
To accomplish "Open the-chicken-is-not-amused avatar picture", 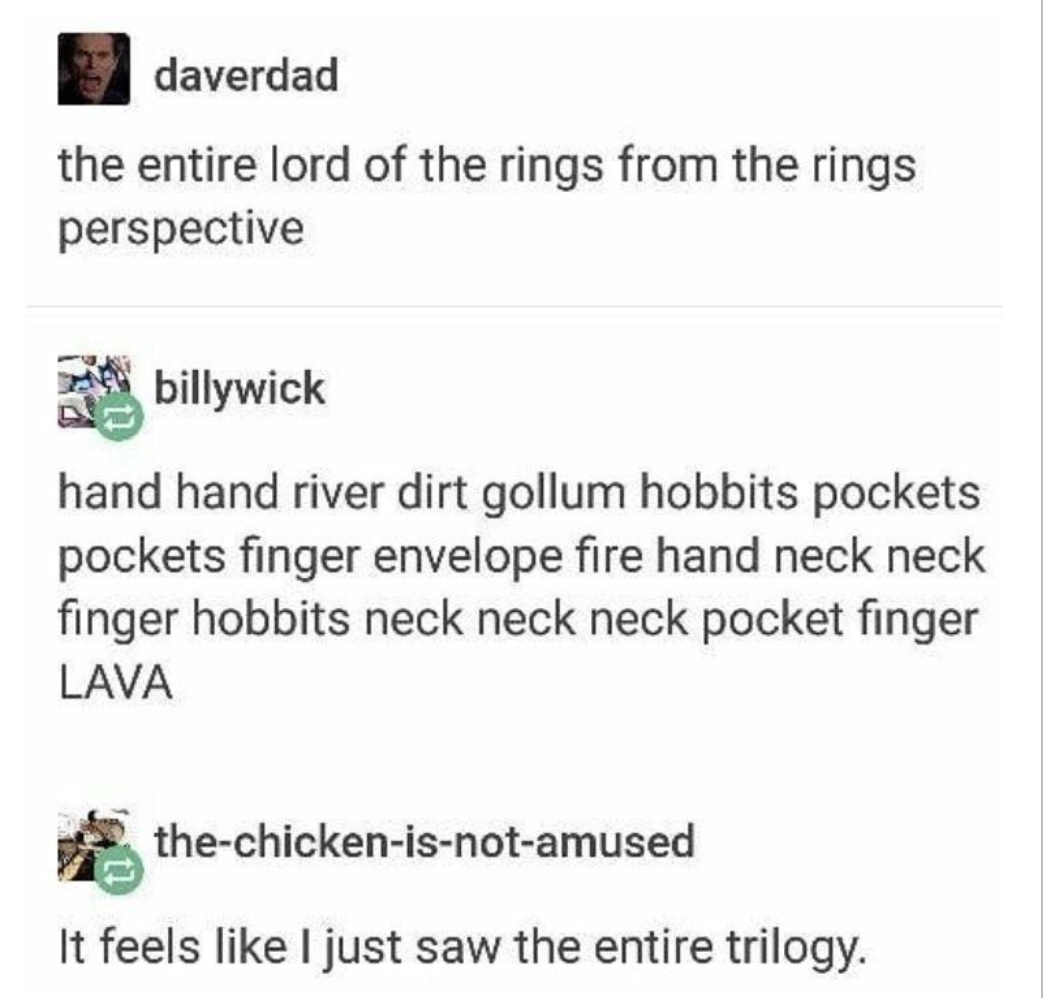I will pyautogui.click(x=94, y=845).
